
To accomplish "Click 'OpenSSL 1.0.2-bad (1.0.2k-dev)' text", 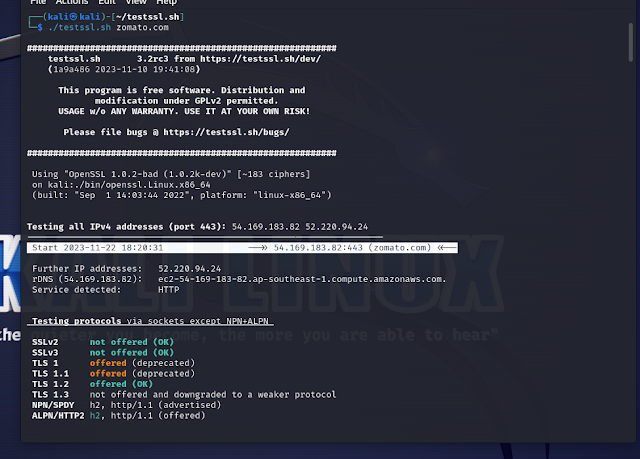I will pyautogui.click(x=148, y=174).
